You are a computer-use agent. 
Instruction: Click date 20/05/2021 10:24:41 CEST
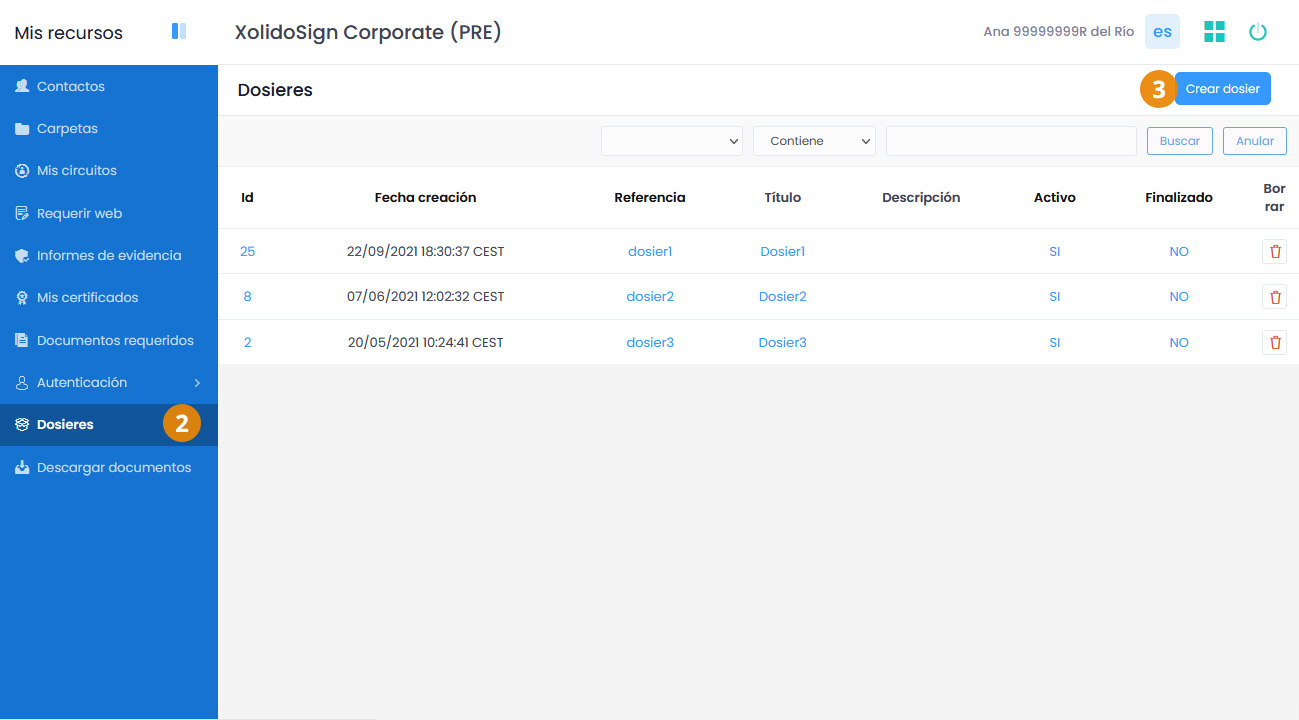point(425,342)
